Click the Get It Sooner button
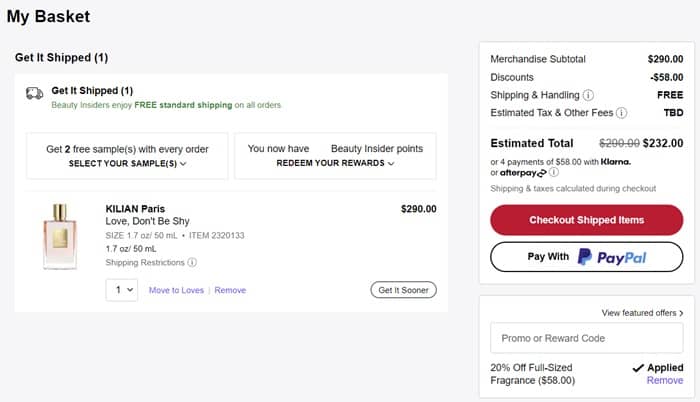This screenshot has height=402, width=700. [403, 290]
